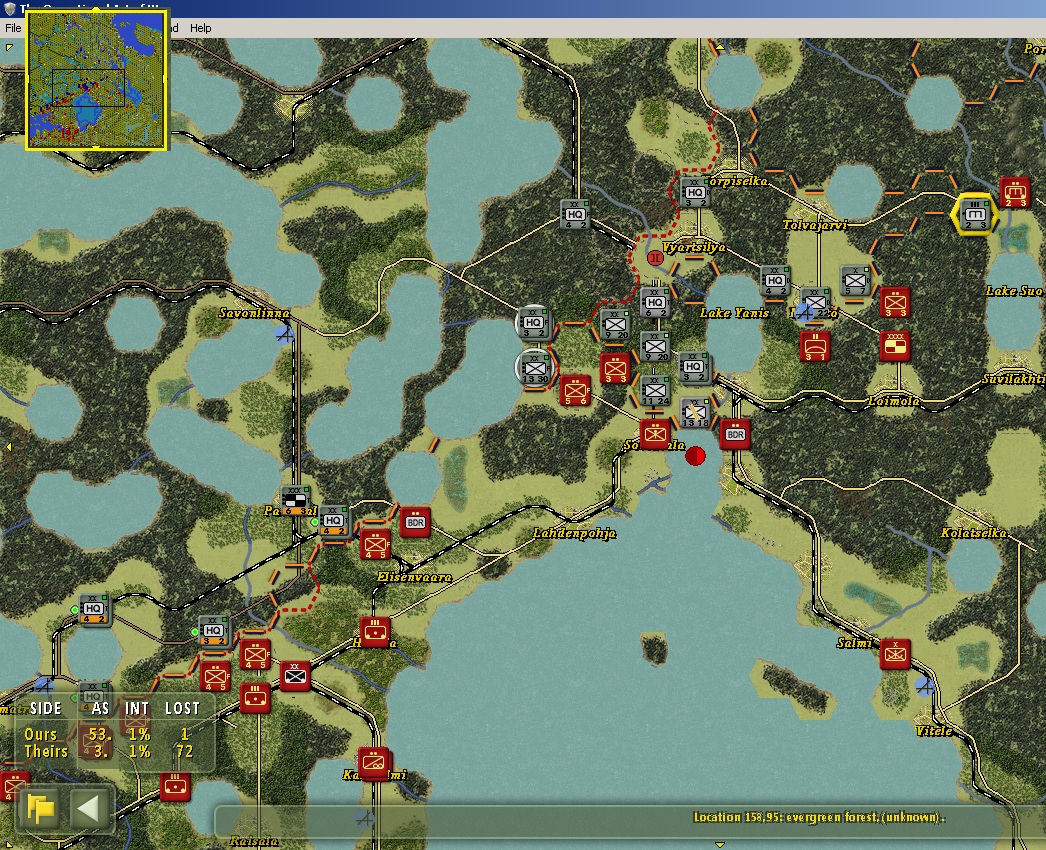Click the bottom map scroll arrow
This screenshot has height=850, width=1046.
pyautogui.click(x=719, y=845)
